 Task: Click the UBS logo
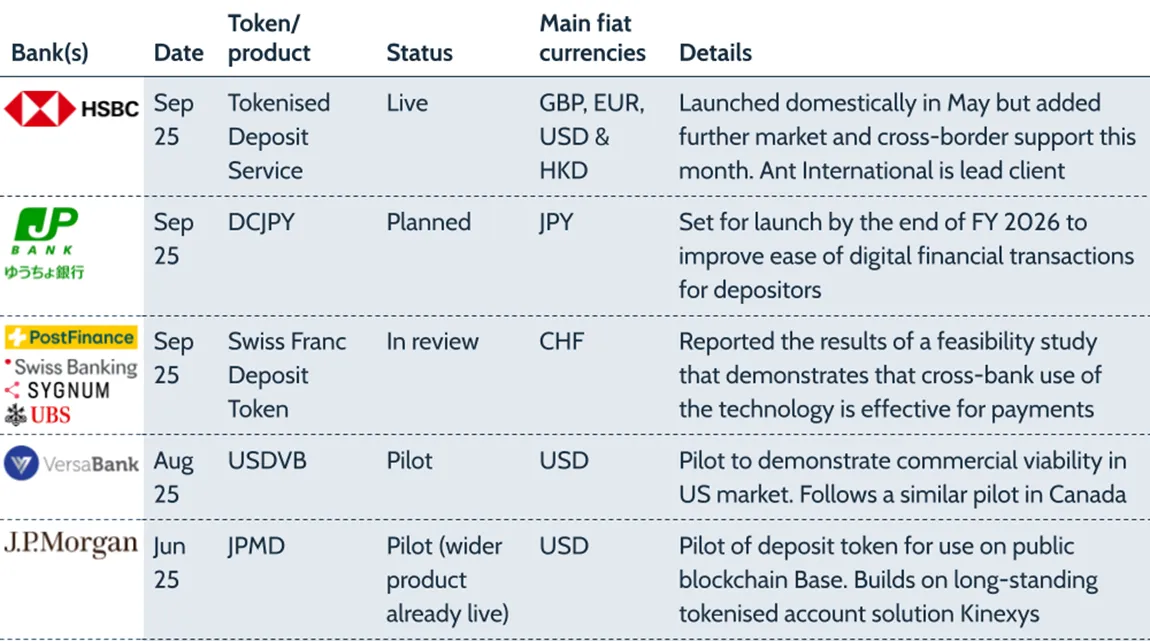click(38, 414)
